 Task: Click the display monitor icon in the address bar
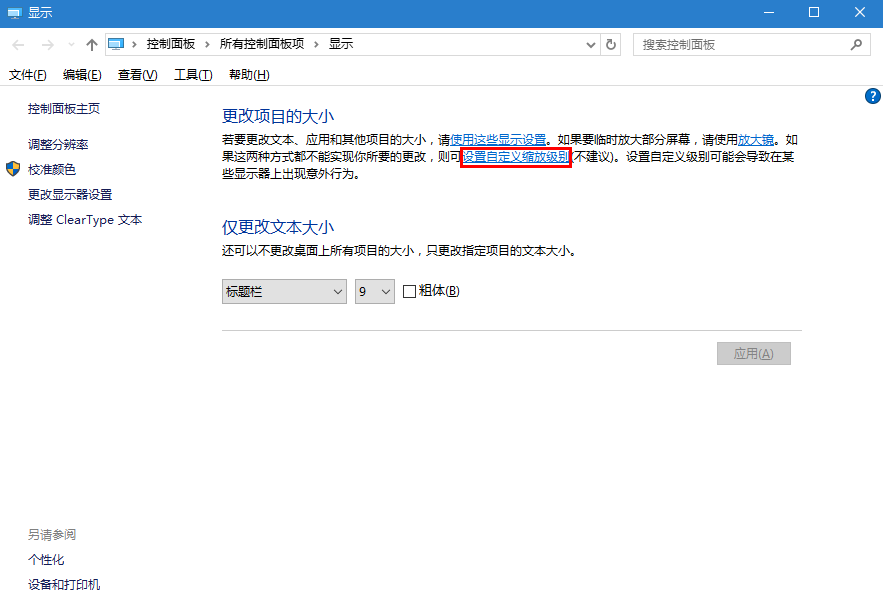click(116, 43)
